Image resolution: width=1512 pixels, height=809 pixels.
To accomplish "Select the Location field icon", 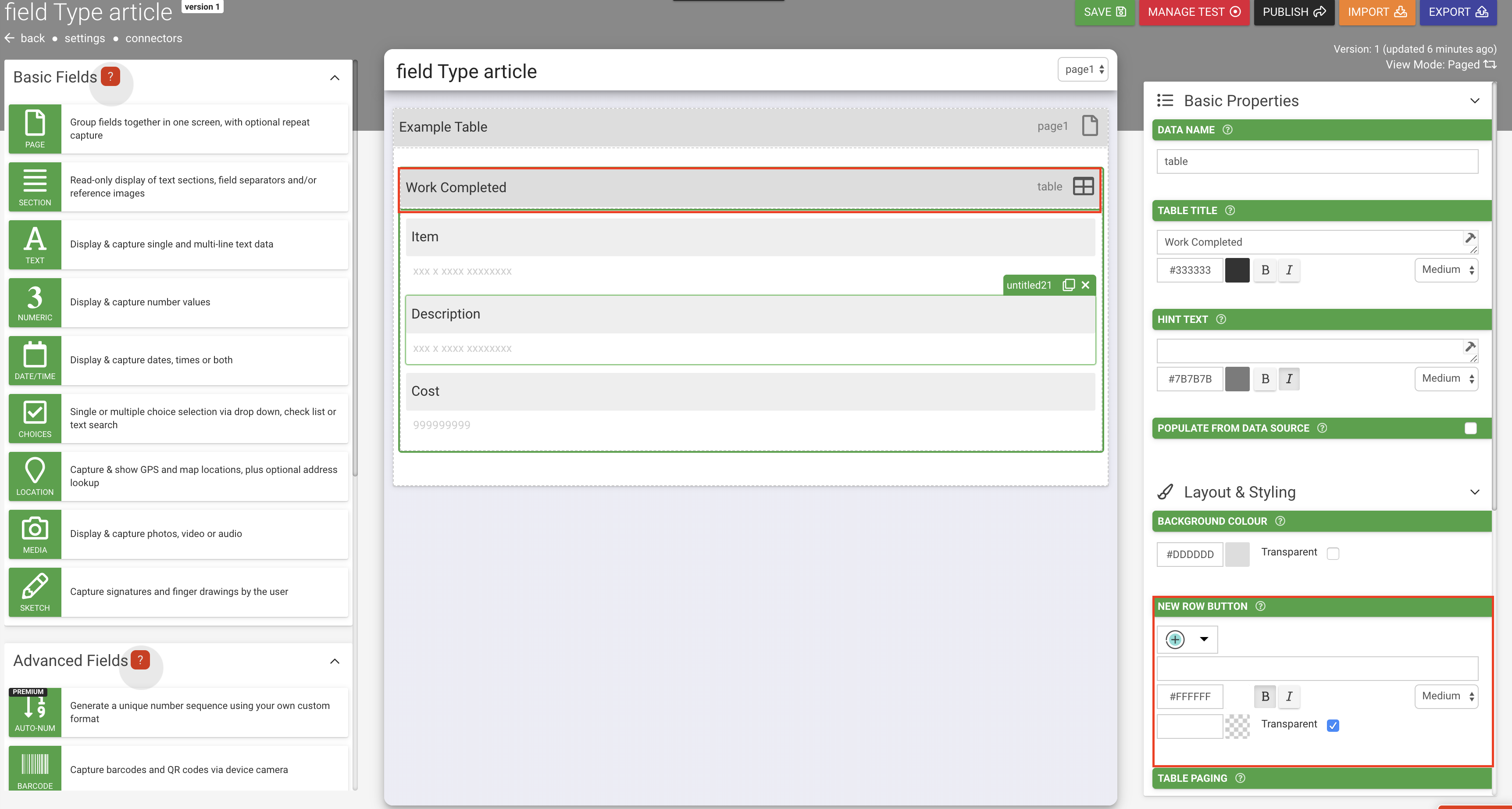I will pos(35,476).
